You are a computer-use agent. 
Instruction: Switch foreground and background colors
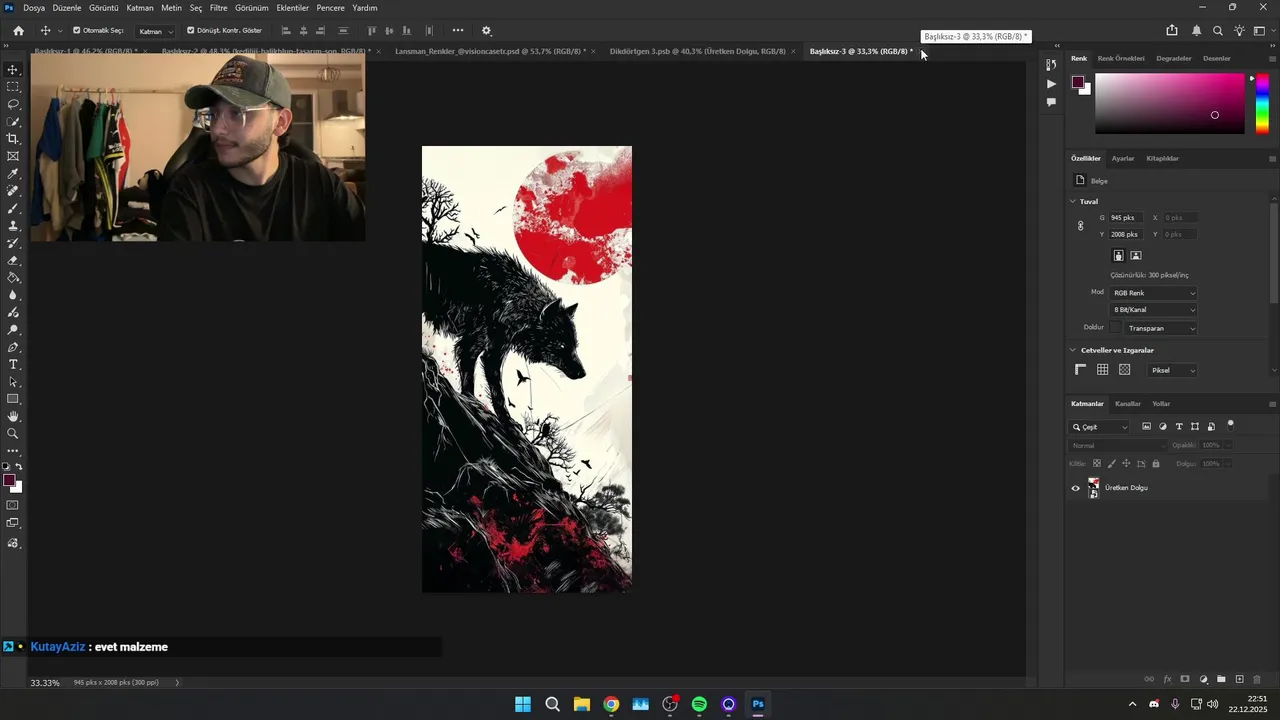(18, 467)
